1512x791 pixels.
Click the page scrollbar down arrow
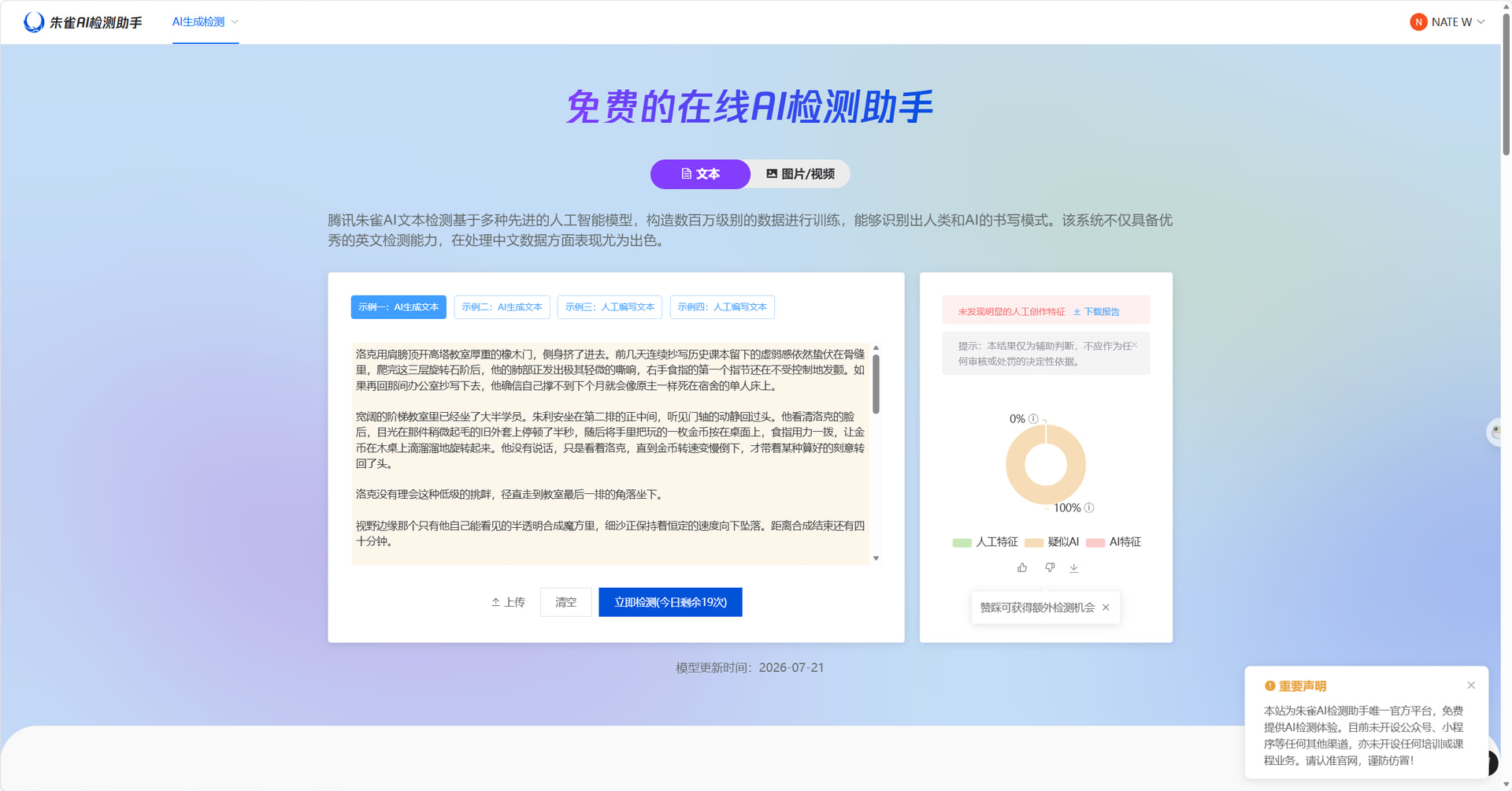pos(1506,785)
